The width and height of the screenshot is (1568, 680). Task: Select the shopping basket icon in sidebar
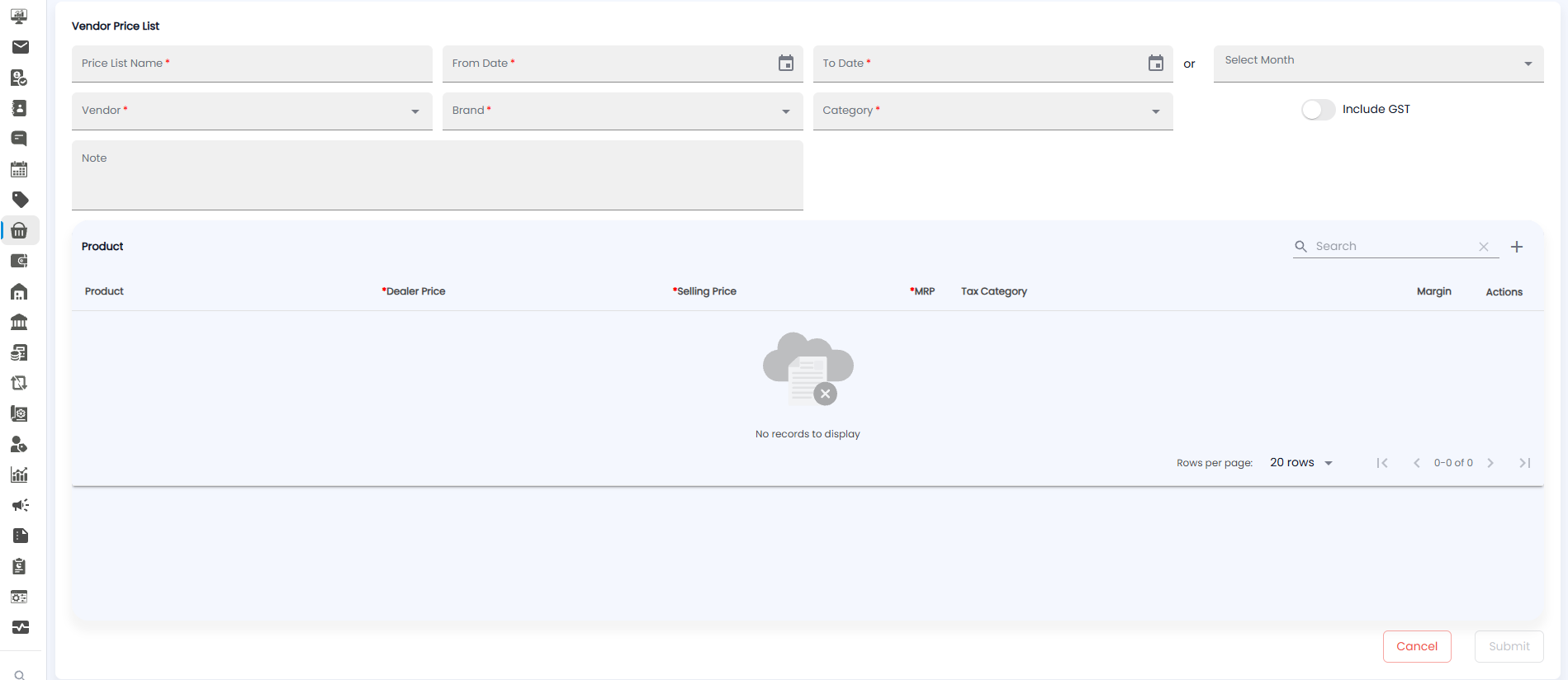20,230
